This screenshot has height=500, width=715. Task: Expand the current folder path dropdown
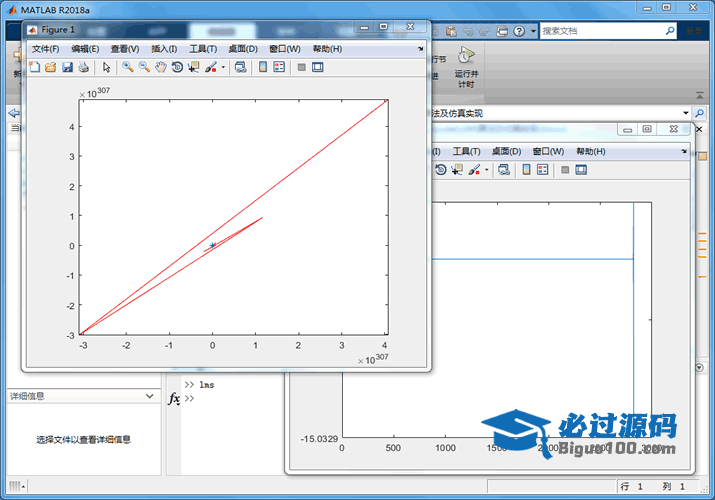click(685, 113)
